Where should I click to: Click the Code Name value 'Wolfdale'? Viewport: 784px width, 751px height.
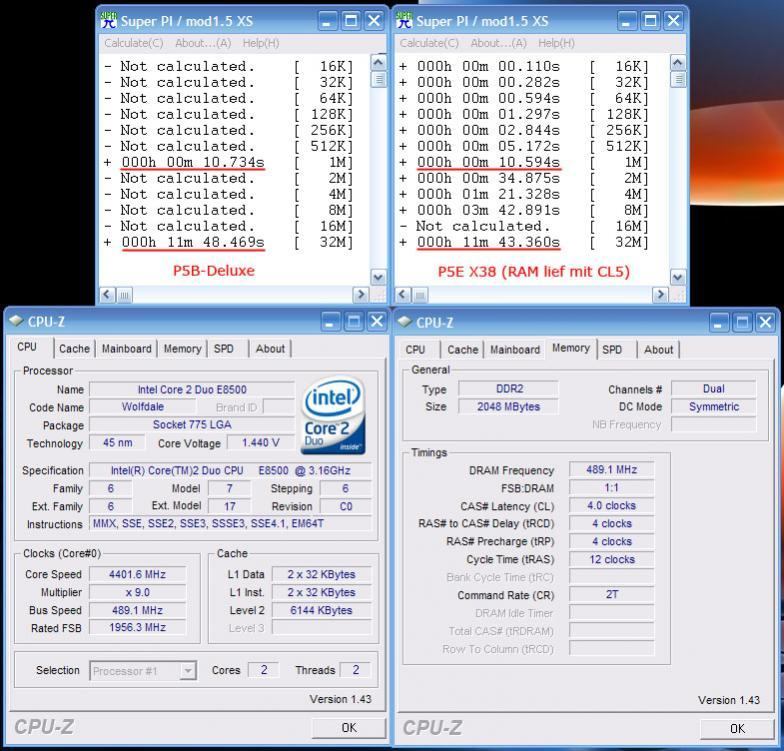point(143,407)
